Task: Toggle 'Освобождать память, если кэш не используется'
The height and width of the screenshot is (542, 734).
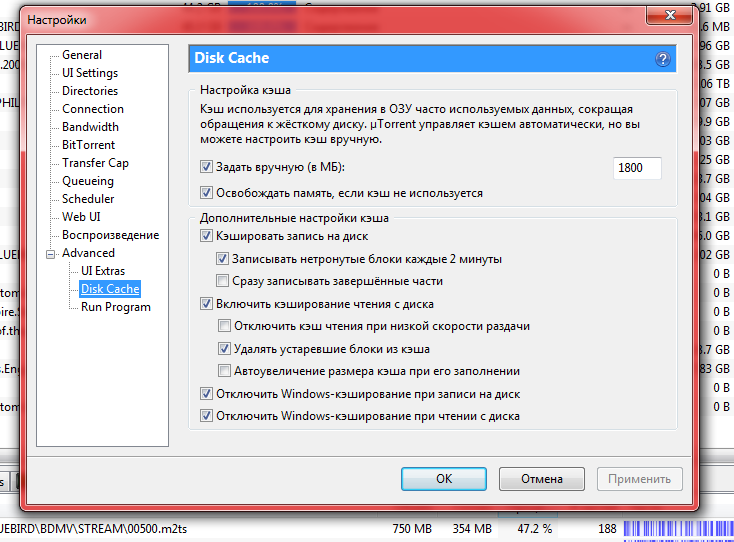Action: pos(206,192)
